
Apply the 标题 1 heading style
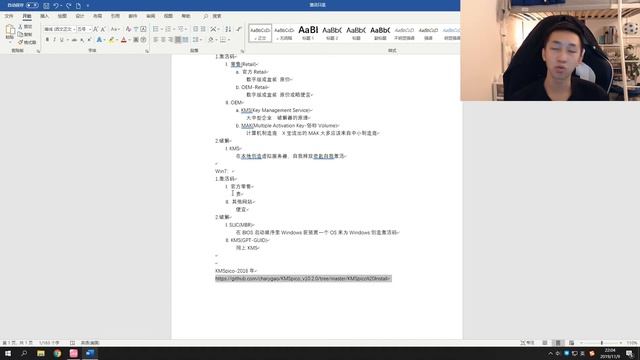[308, 33]
